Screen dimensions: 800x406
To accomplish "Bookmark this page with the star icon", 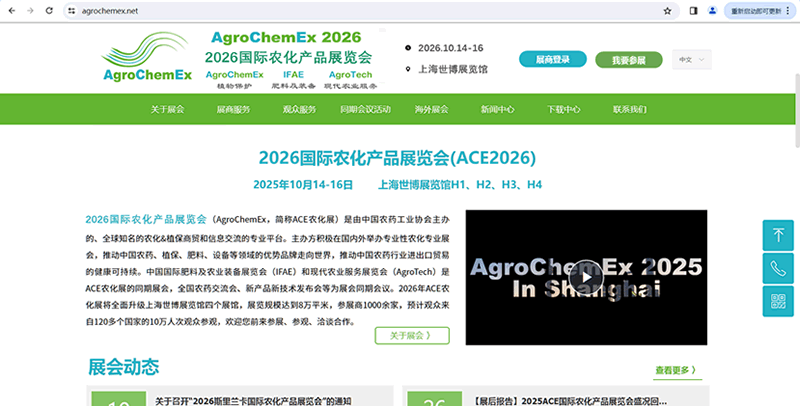I will pyautogui.click(x=667, y=10).
